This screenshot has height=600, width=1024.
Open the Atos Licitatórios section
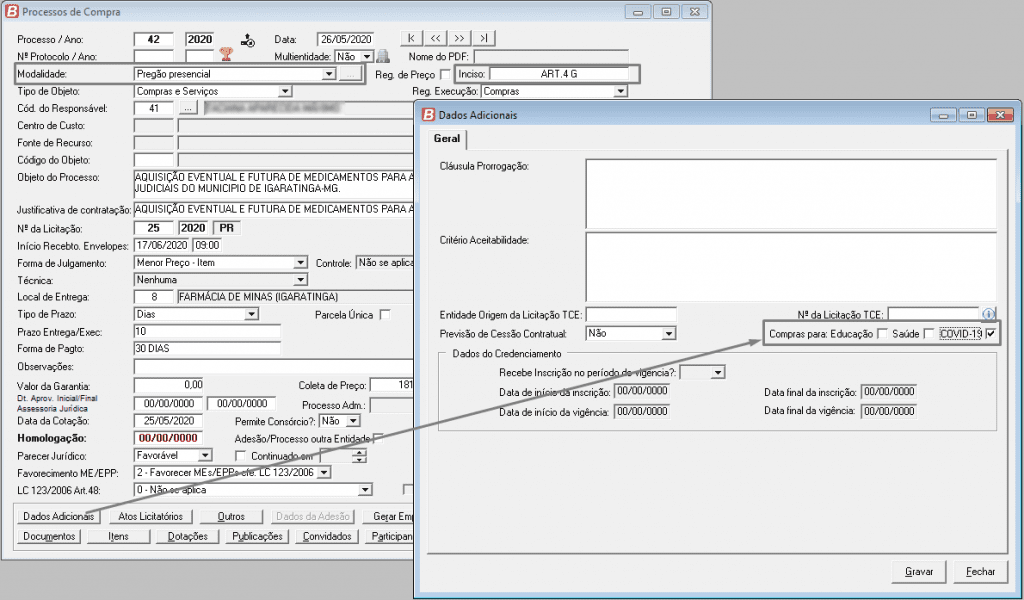coord(151,516)
